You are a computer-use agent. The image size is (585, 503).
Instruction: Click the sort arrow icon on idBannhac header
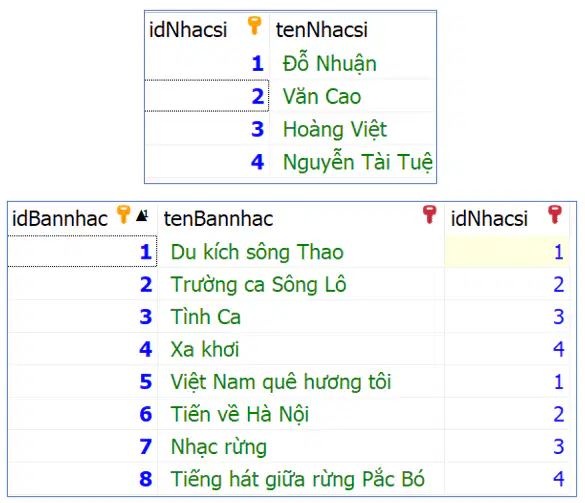[x=142, y=215]
